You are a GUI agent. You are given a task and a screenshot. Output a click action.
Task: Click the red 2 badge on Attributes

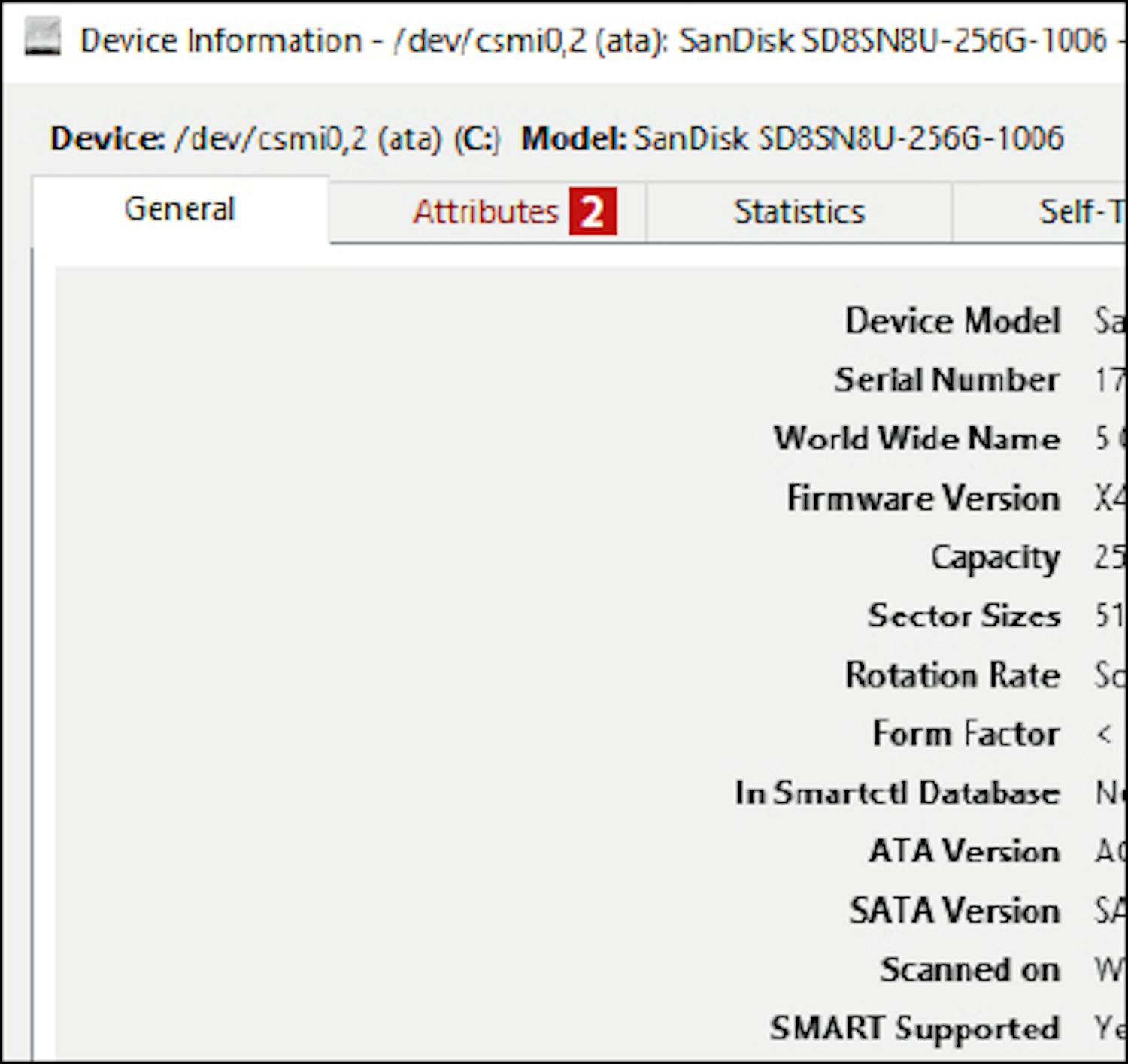click(x=592, y=212)
